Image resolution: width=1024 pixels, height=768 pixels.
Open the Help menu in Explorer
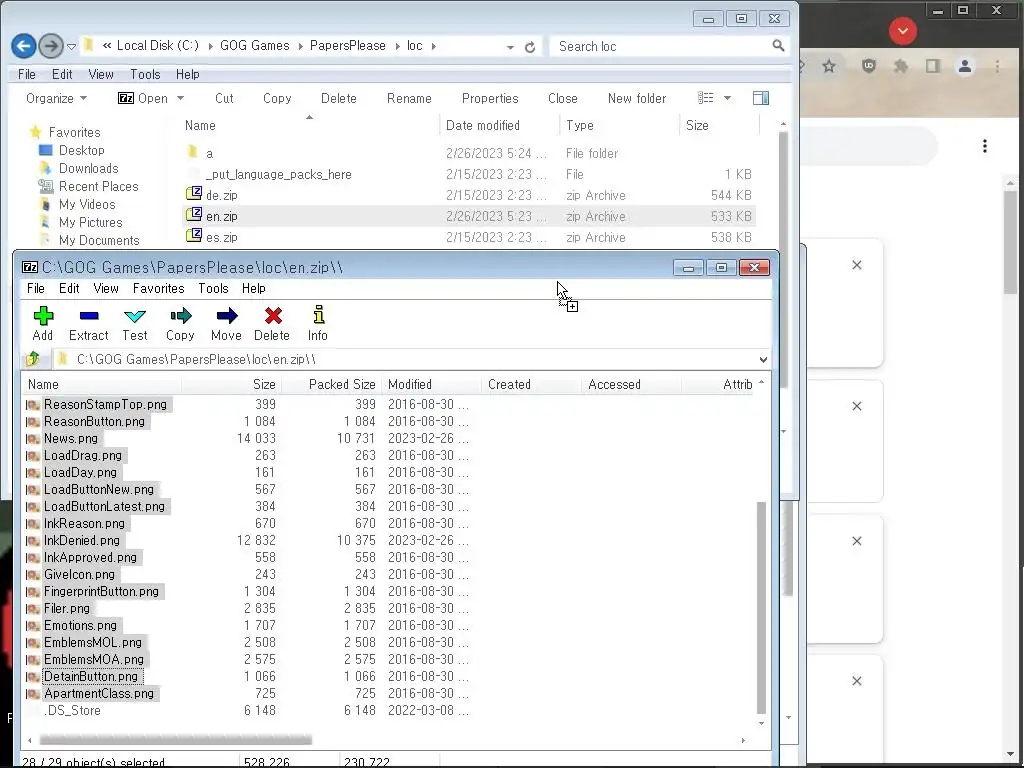pos(187,74)
